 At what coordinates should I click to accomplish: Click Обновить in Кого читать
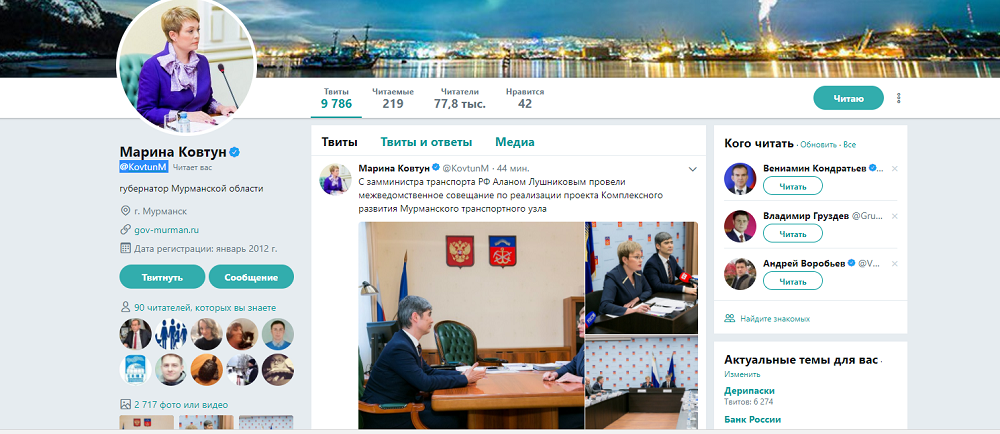click(818, 145)
